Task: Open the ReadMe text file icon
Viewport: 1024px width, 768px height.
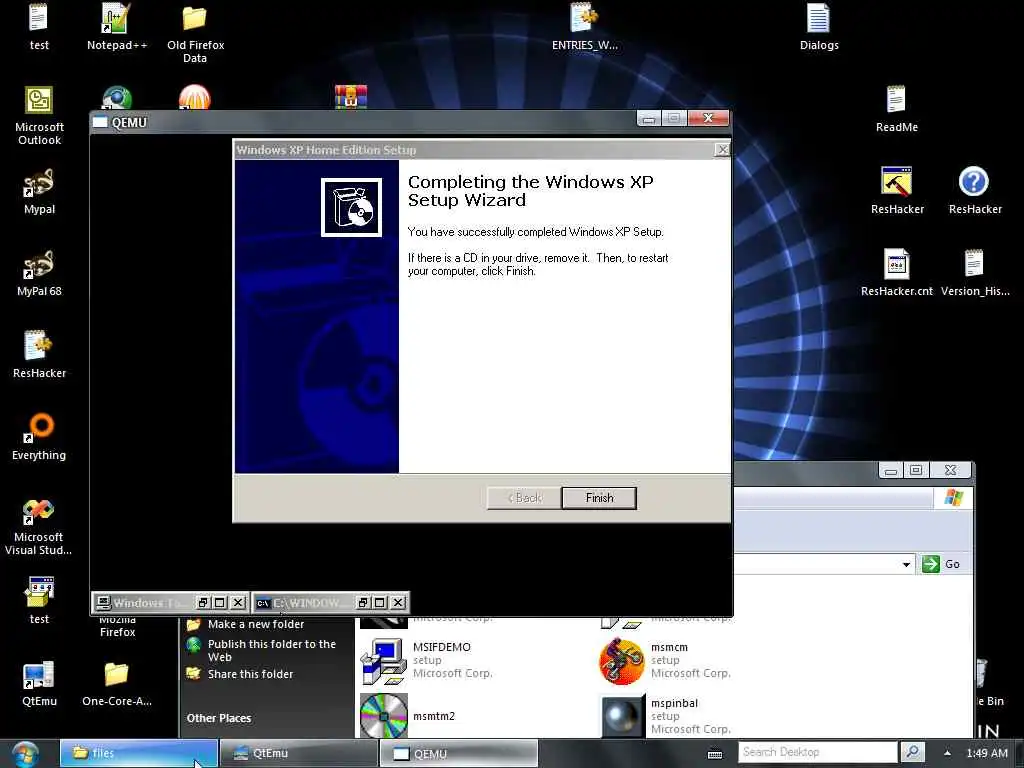Action: click(896, 109)
